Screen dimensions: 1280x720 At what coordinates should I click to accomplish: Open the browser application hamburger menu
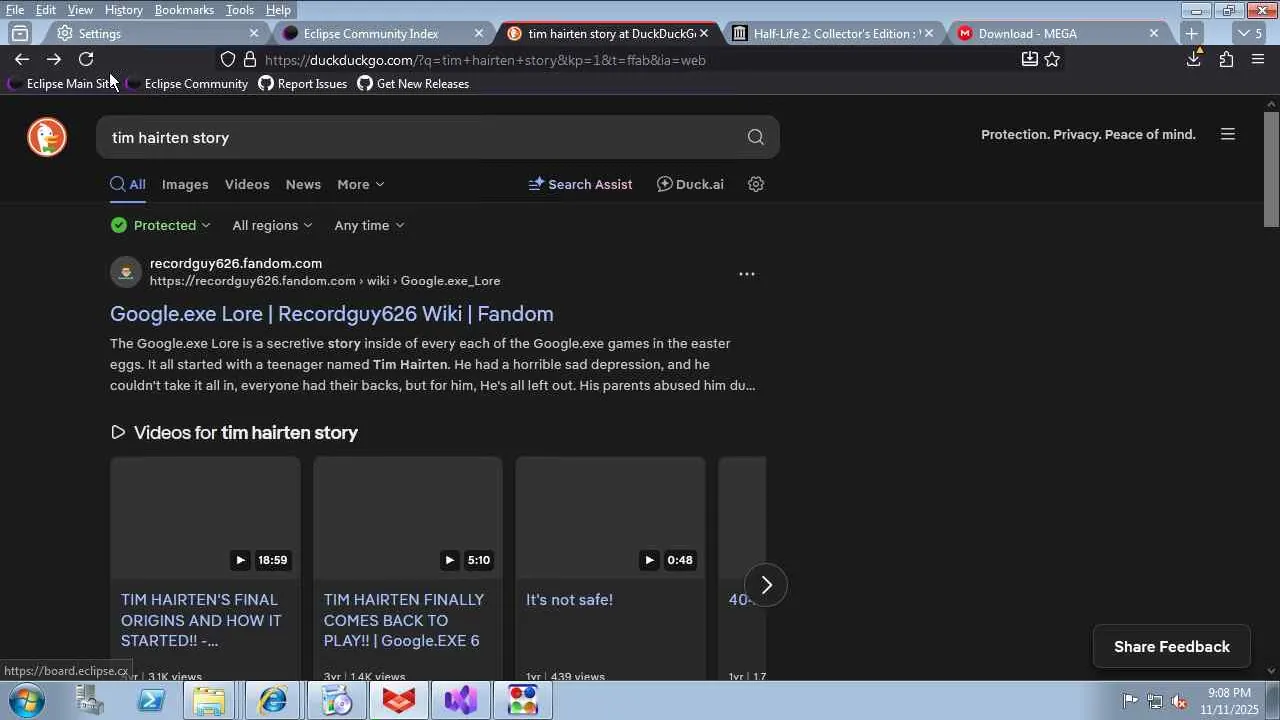1258,60
